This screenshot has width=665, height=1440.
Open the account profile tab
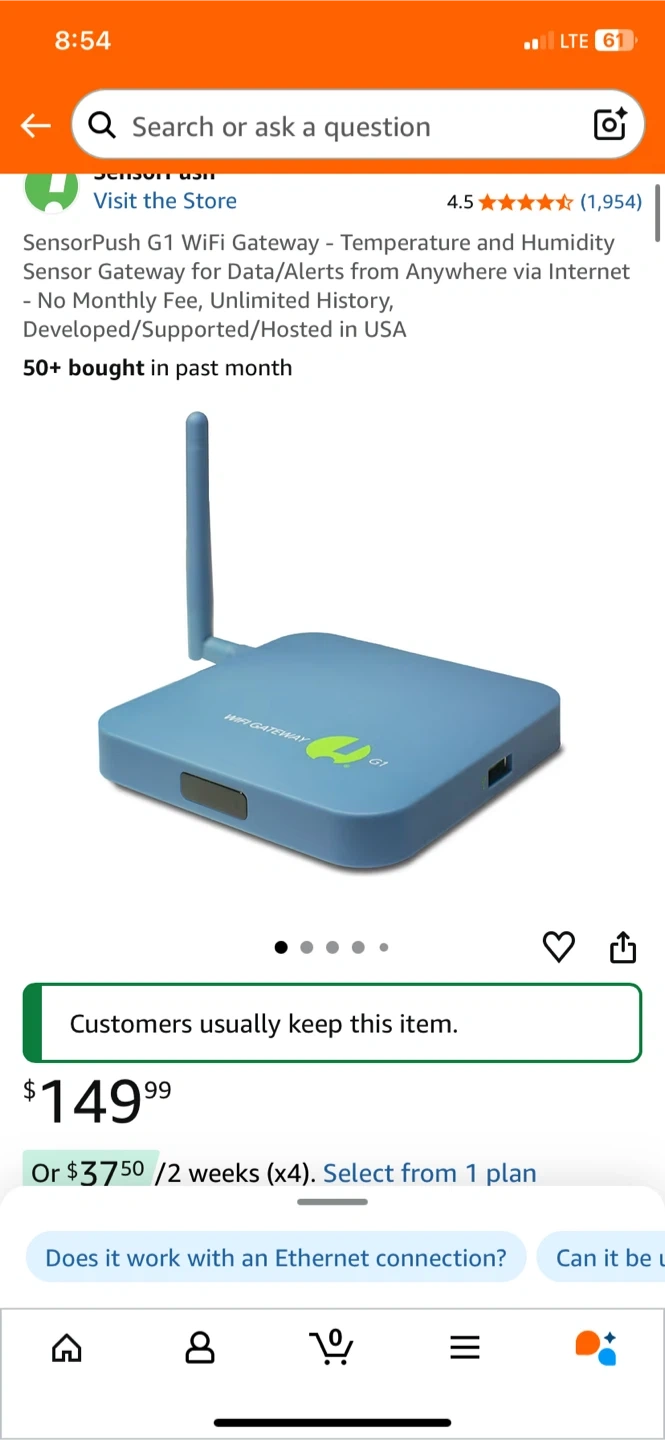coord(200,1348)
